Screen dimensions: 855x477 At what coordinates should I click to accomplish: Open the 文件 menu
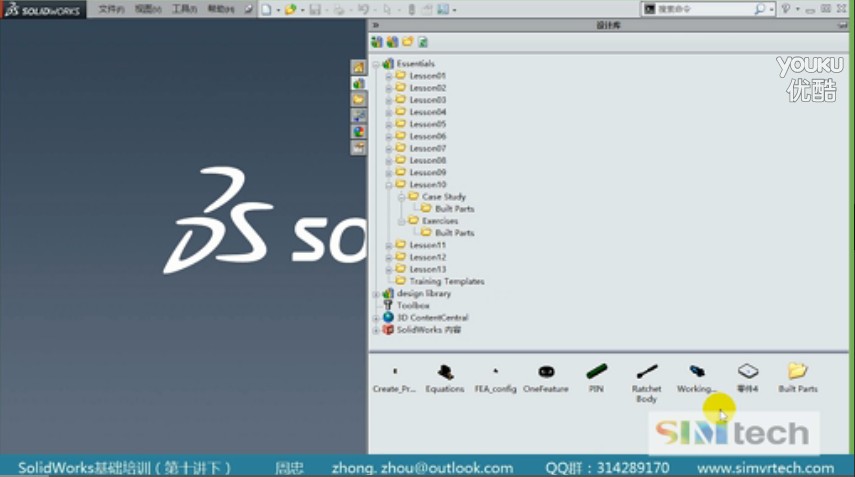point(111,9)
